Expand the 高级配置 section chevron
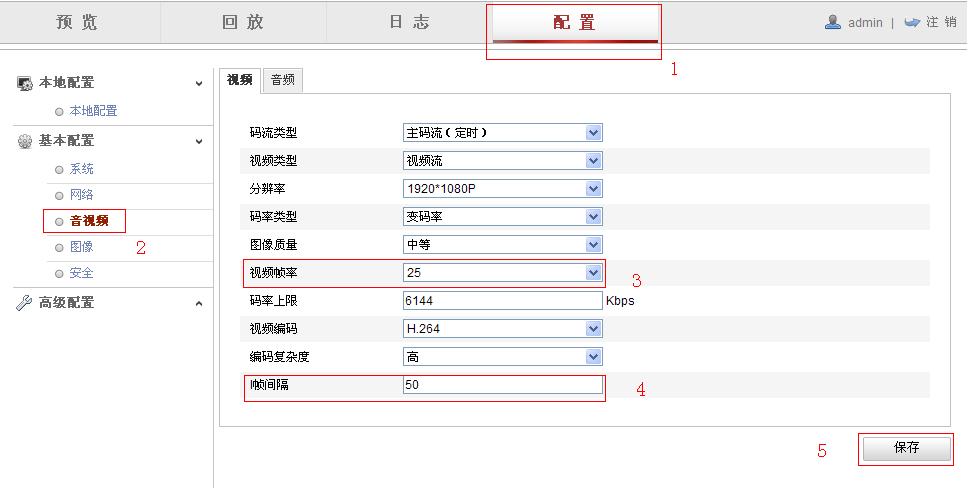Viewport: 967px width, 488px height. point(199,303)
